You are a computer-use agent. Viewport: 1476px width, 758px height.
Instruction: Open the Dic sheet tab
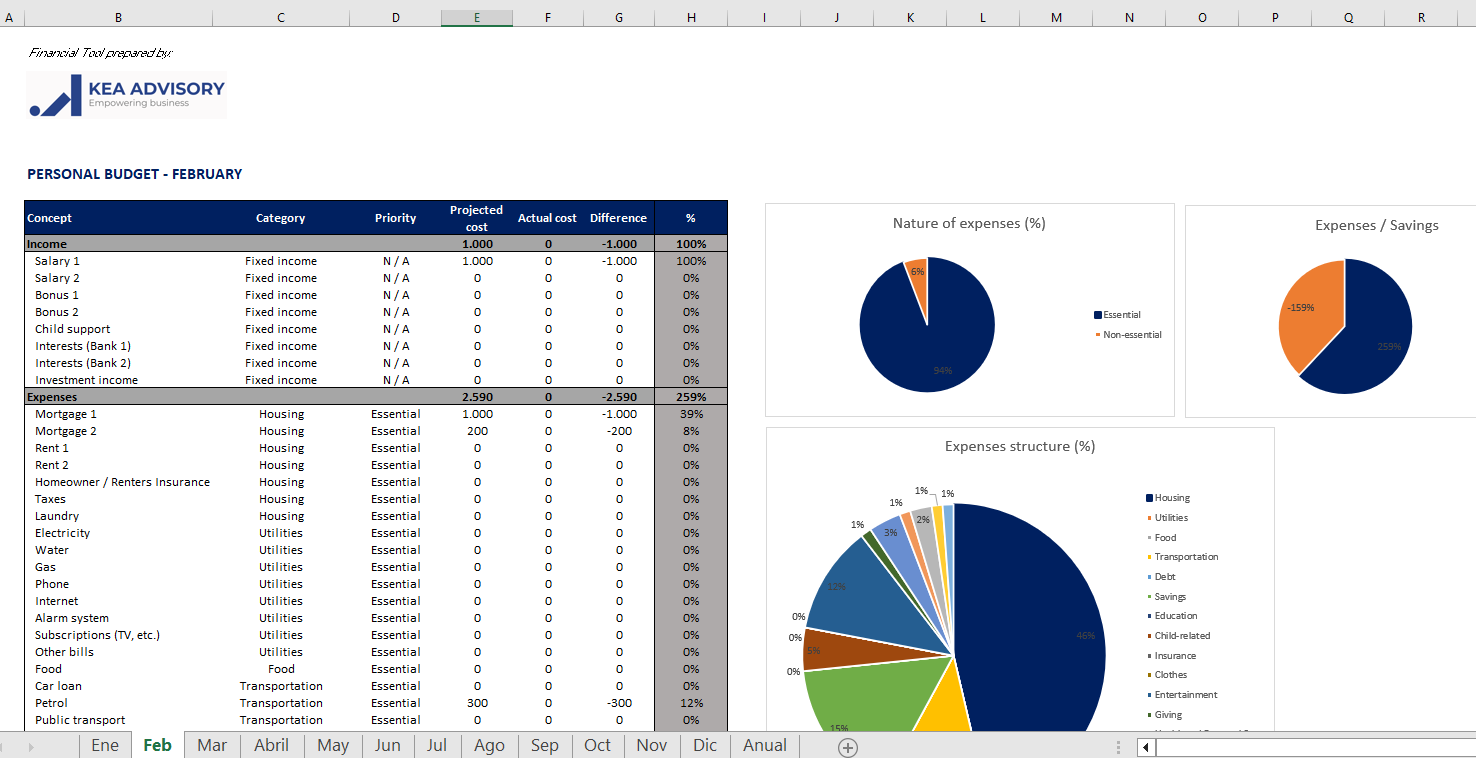(705, 746)
